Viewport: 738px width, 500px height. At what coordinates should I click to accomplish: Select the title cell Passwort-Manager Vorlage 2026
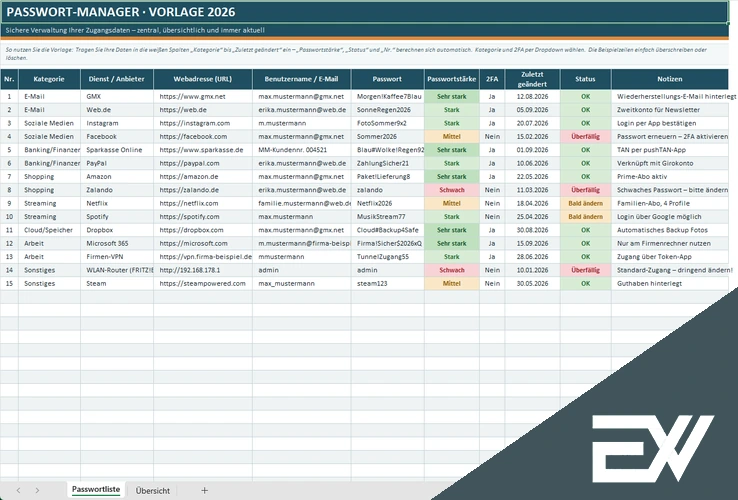pyautogui.click(x=364, y=12)
